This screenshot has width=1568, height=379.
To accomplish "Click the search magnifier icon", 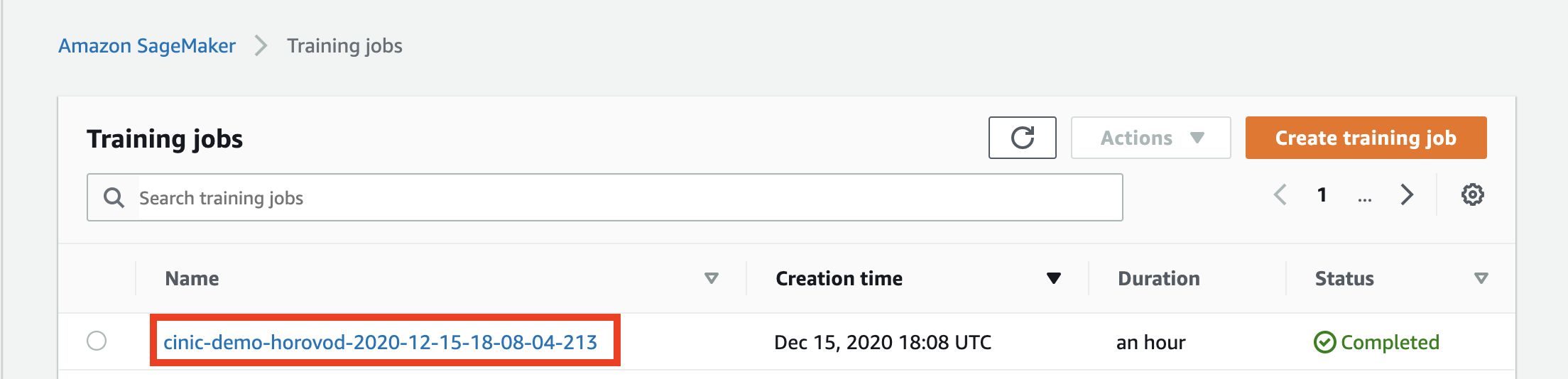I will click(x=114, y=197).
